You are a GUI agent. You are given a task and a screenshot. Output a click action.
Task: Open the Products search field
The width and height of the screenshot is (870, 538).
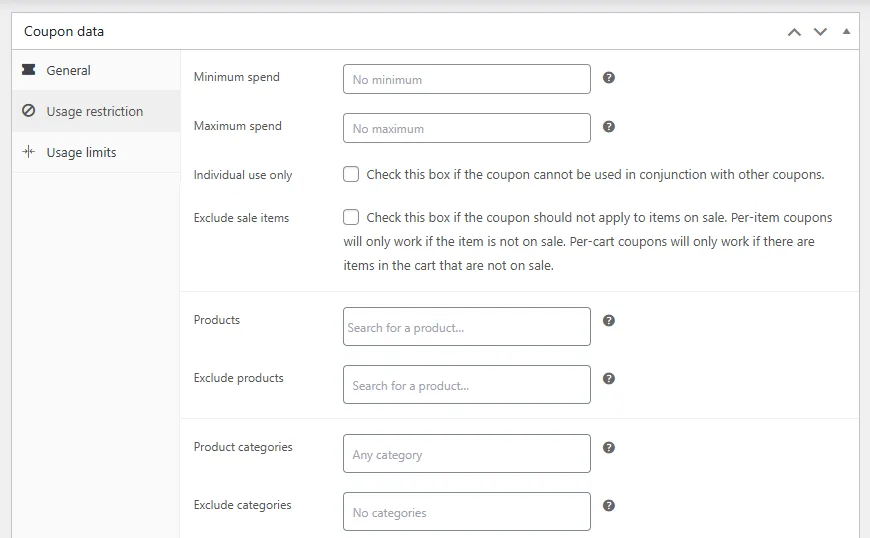467,327
